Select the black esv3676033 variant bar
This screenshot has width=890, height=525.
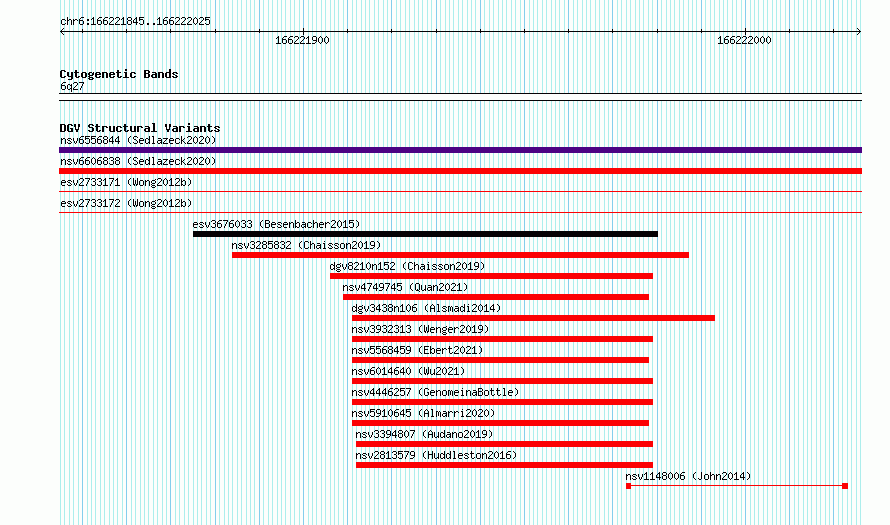point(425,234)
